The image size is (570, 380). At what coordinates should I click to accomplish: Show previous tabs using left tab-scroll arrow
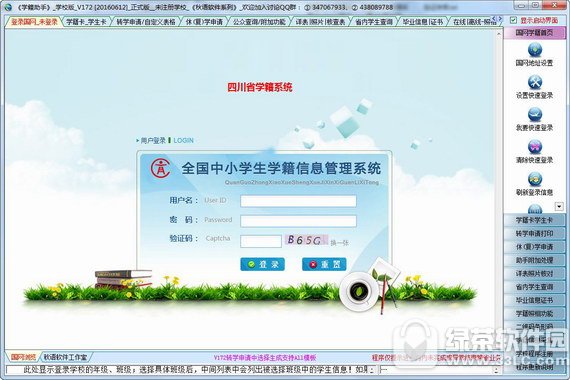pos(494,18)
